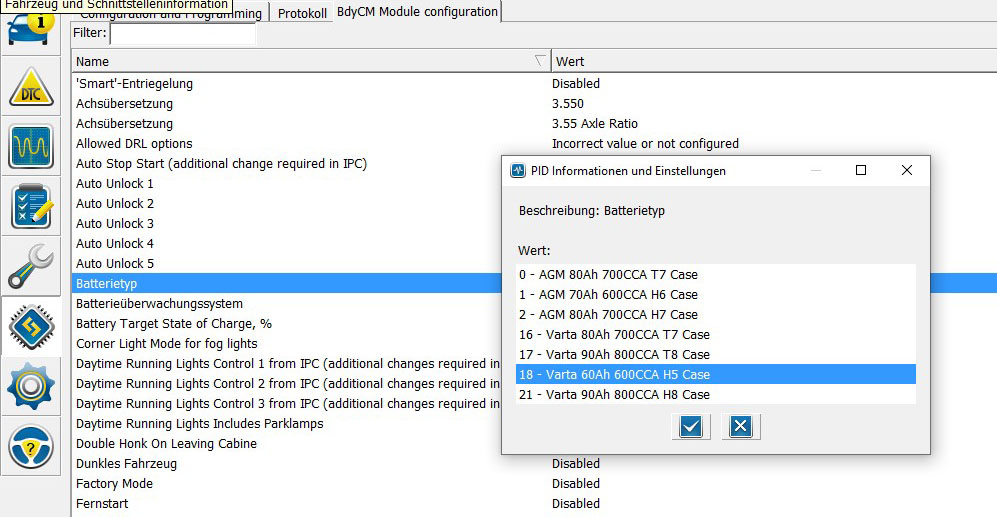Select 1 - AGM 70Ah 600CCA H6 Case
Screen dimensions: 997x517
click(715, 294)
